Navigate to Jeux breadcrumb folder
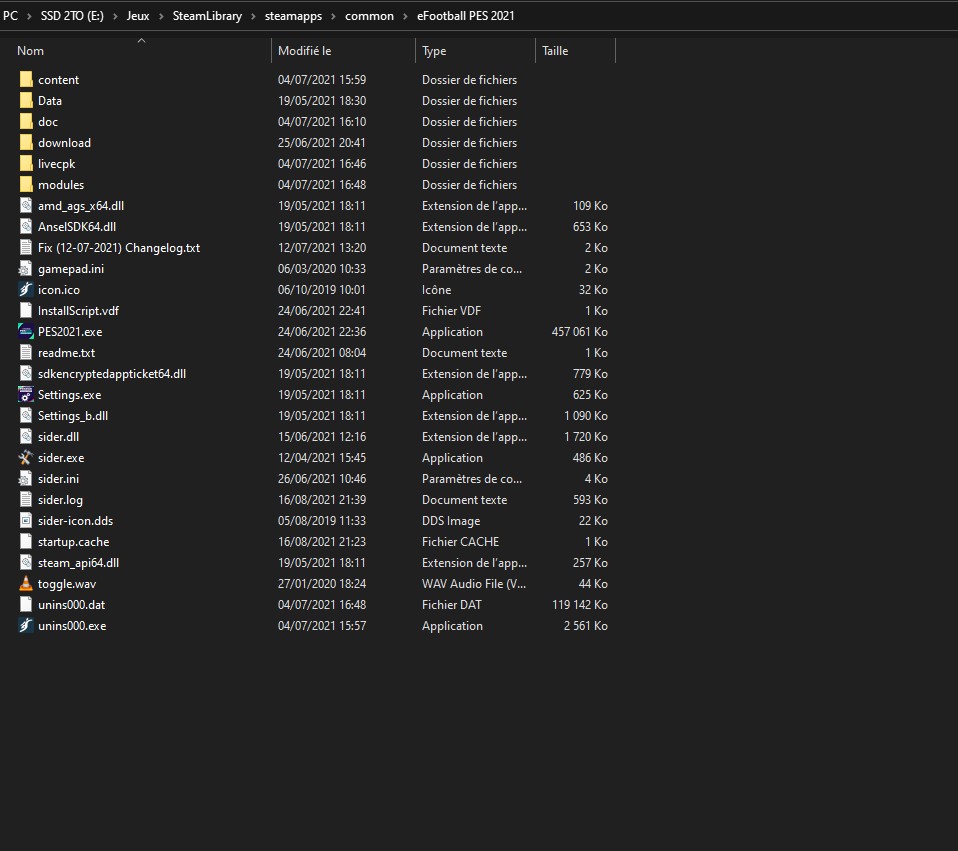The width and height of the screenshot is (958, 851). [x=138, y=16]
